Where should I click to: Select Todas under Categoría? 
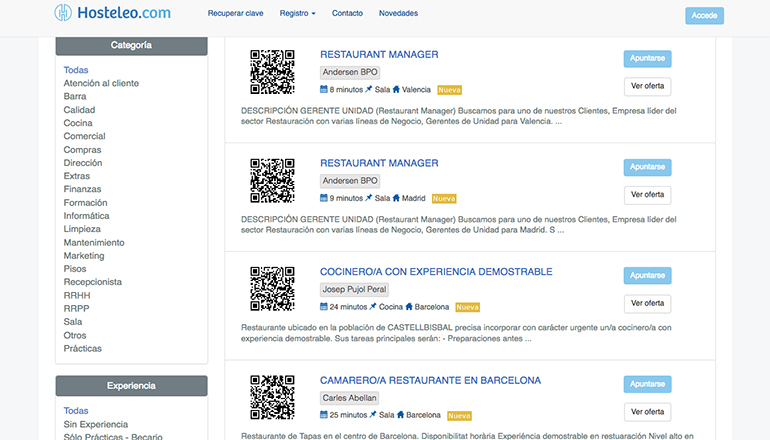76,70
